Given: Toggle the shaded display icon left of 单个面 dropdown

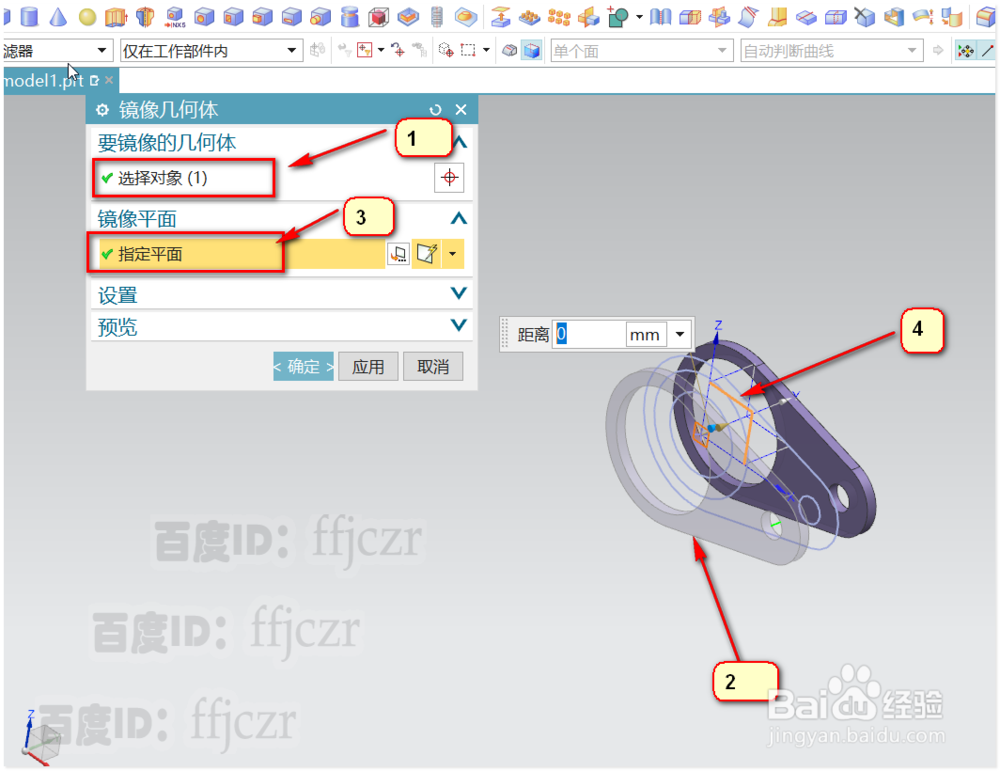Looking at the screenshot, I should [x=510, y=50].
